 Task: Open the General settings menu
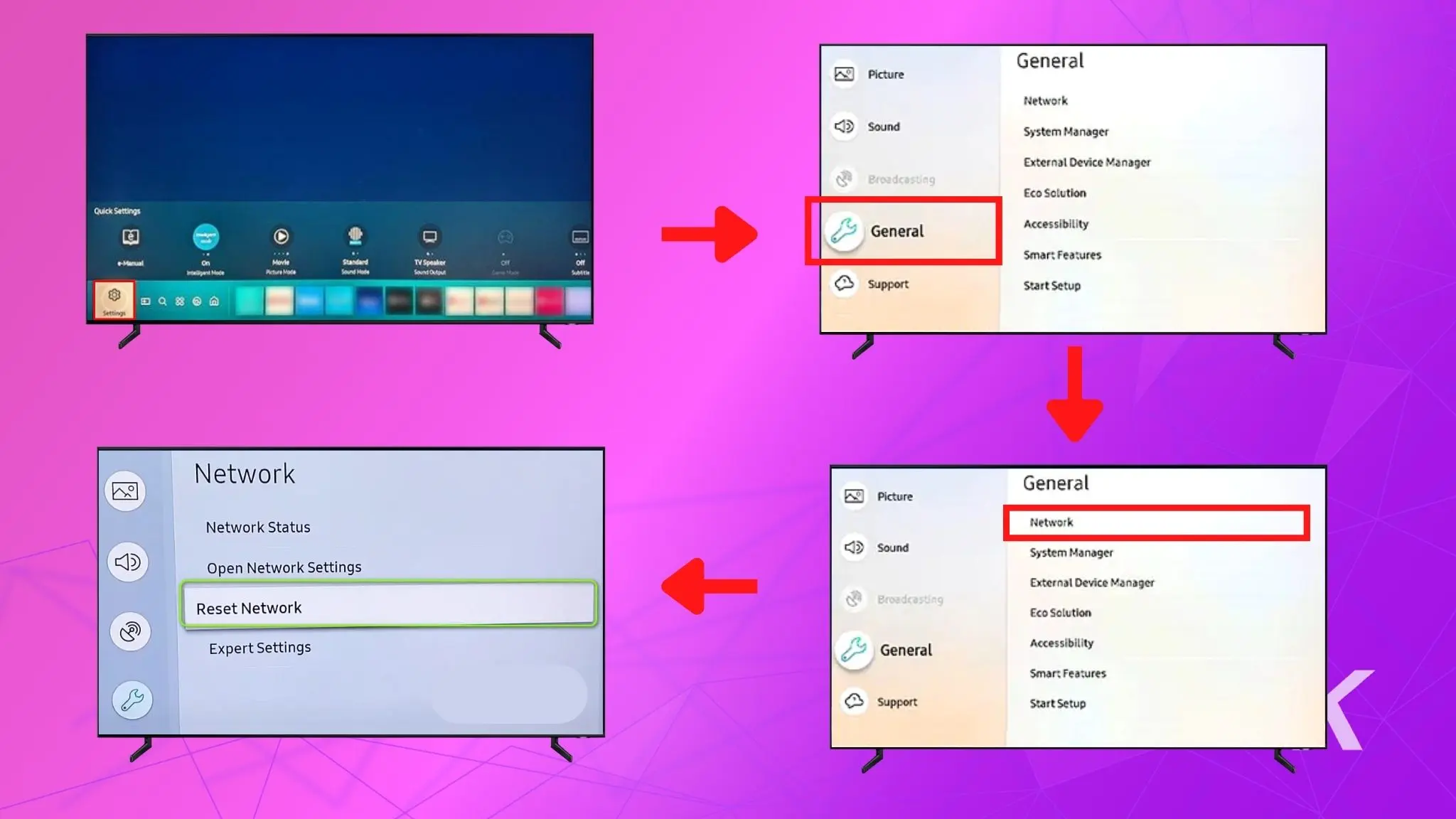905,231
